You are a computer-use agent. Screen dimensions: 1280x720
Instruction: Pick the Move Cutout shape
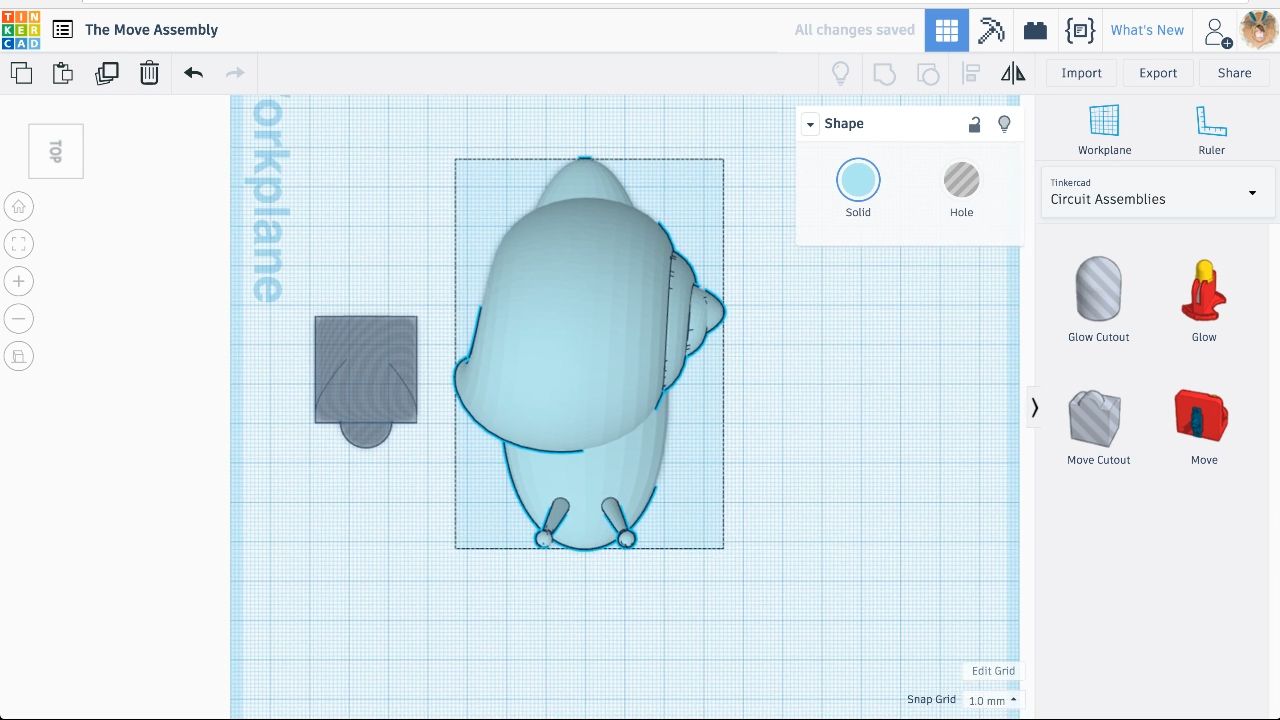[1098, 427]
